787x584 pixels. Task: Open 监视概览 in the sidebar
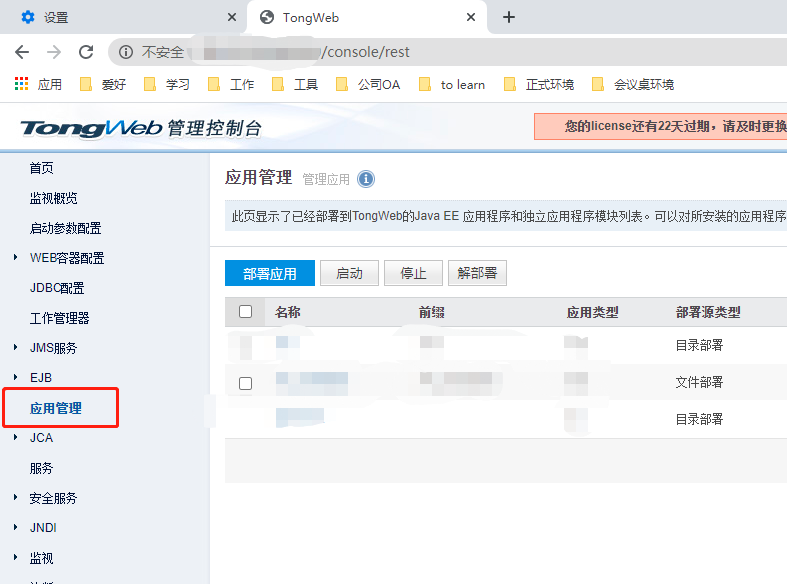tap(53, 198)
